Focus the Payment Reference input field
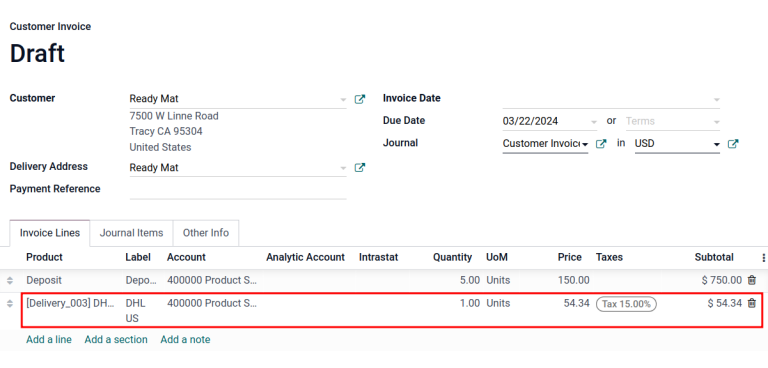 point(238,190)
